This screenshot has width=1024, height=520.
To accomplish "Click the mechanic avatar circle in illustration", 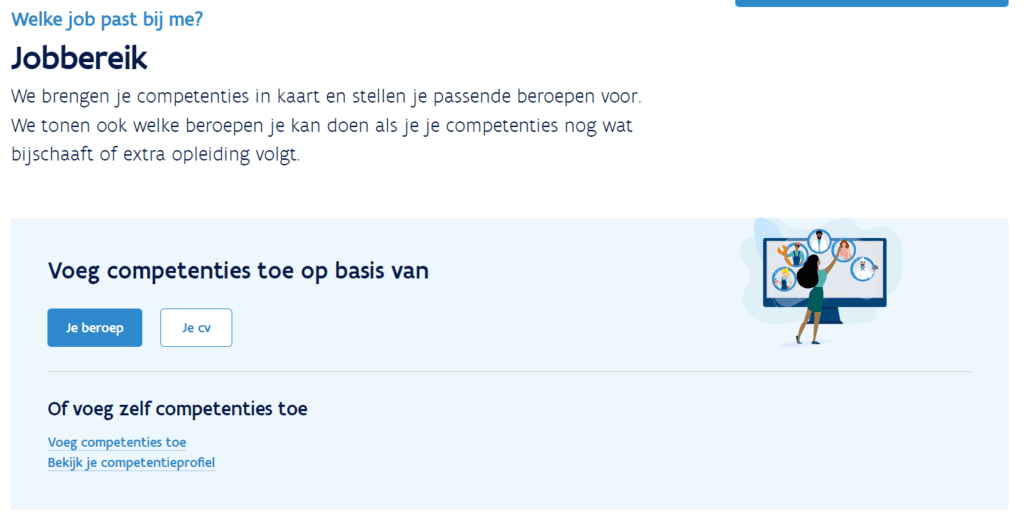I will pos(795,253).
